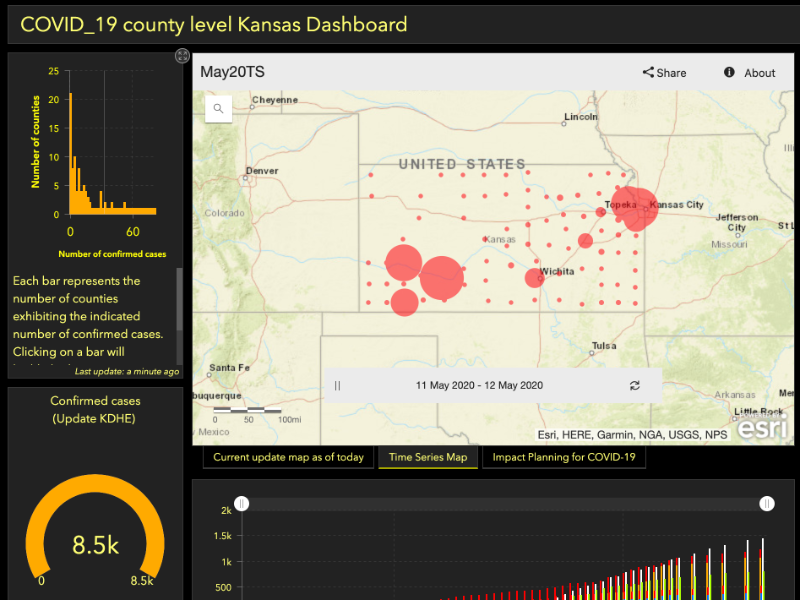Click the description panel scrollbar
800x600 pixels.
(x=179, y=299)
